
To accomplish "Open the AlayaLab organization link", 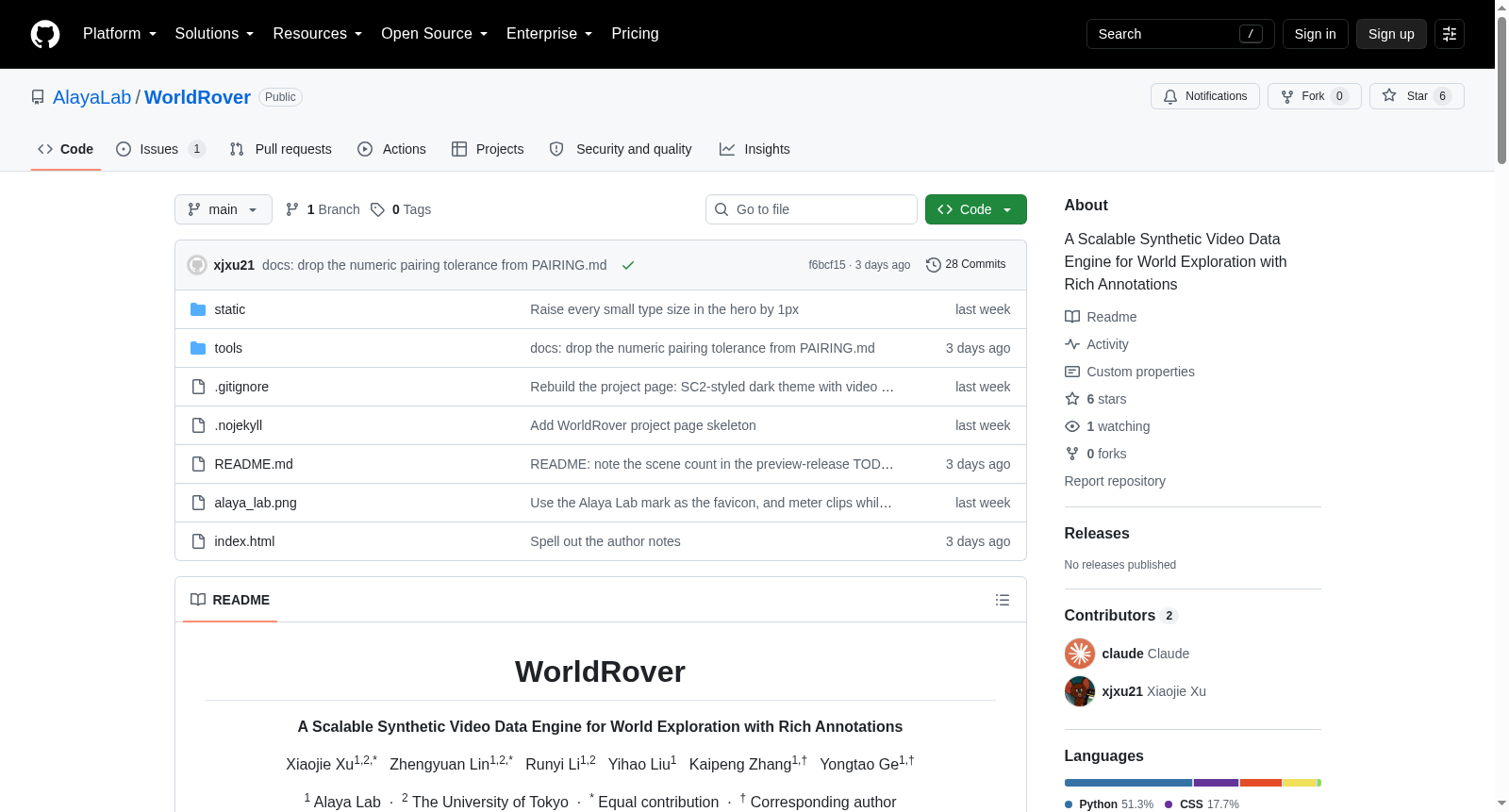I will 92,97.
